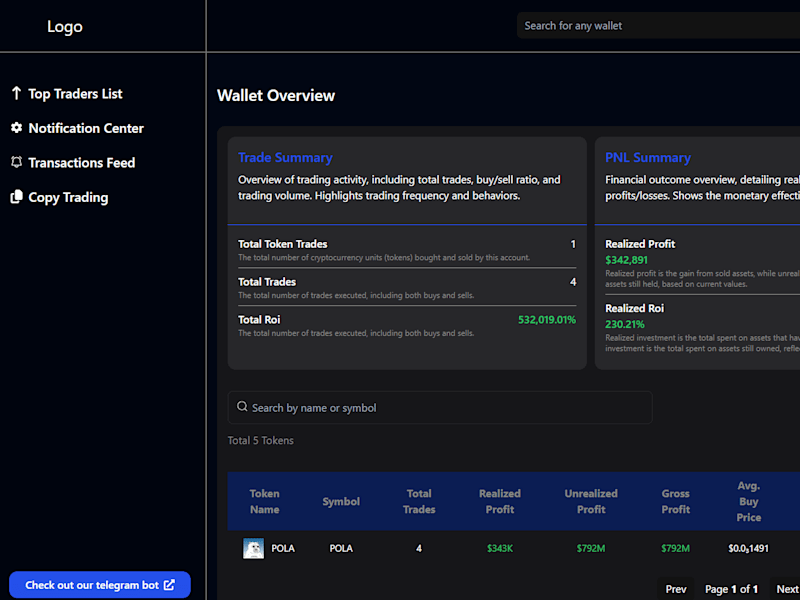
Task: Click the copy icon beside Copy Trading
Action: (x=16, y=197)
